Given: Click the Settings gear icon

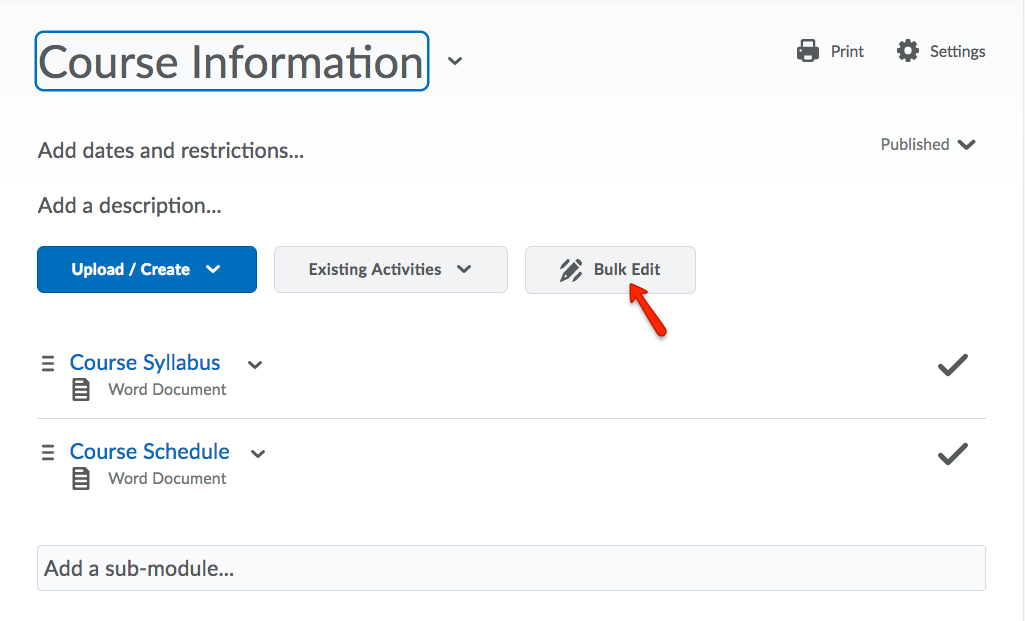Looking at the screenshot, I should (x=908, y=51).
